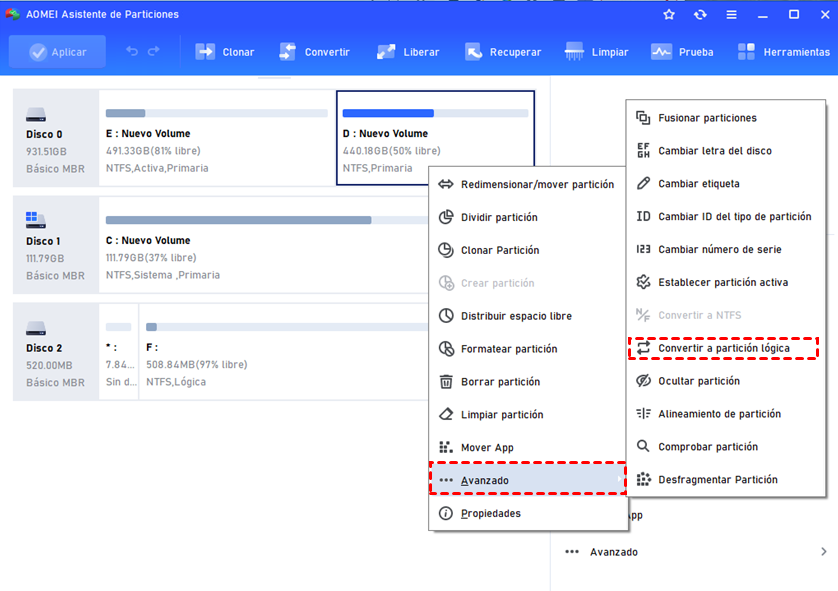838x591 pixels.
Task: Open the Limpiar toolbar option
Action: (596, 52)
